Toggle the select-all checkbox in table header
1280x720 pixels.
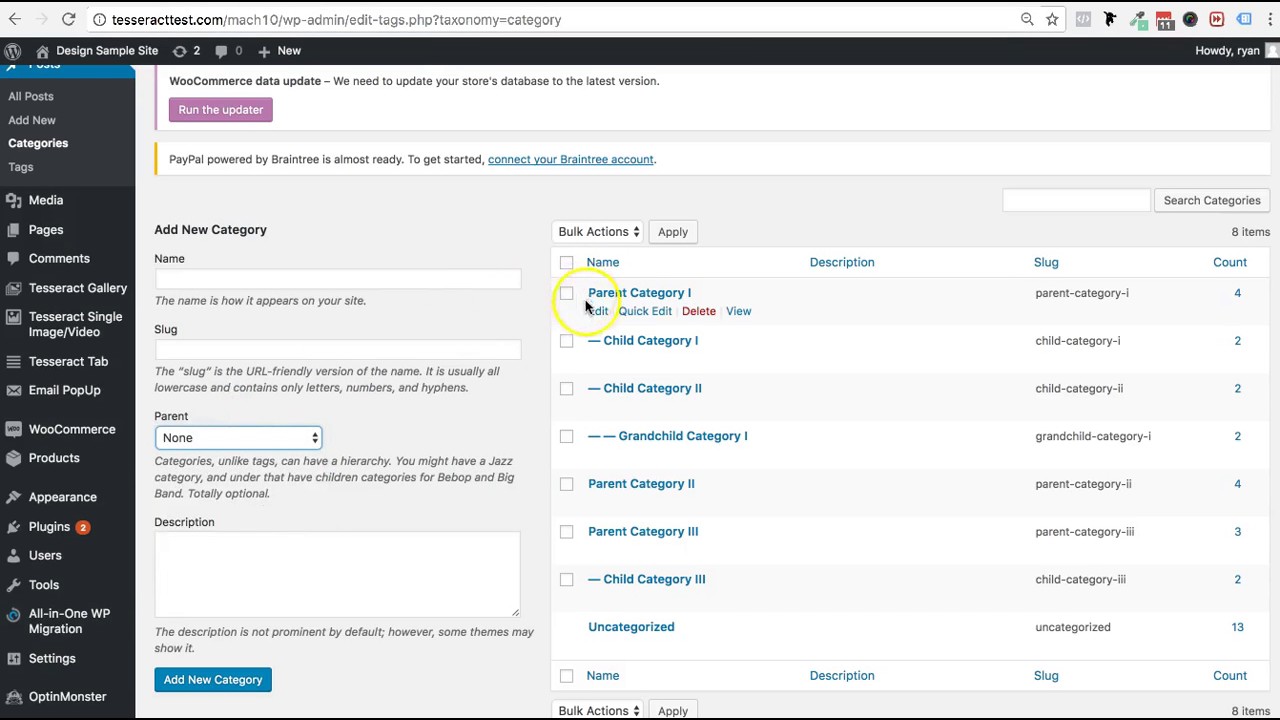(x=567, y=263)
